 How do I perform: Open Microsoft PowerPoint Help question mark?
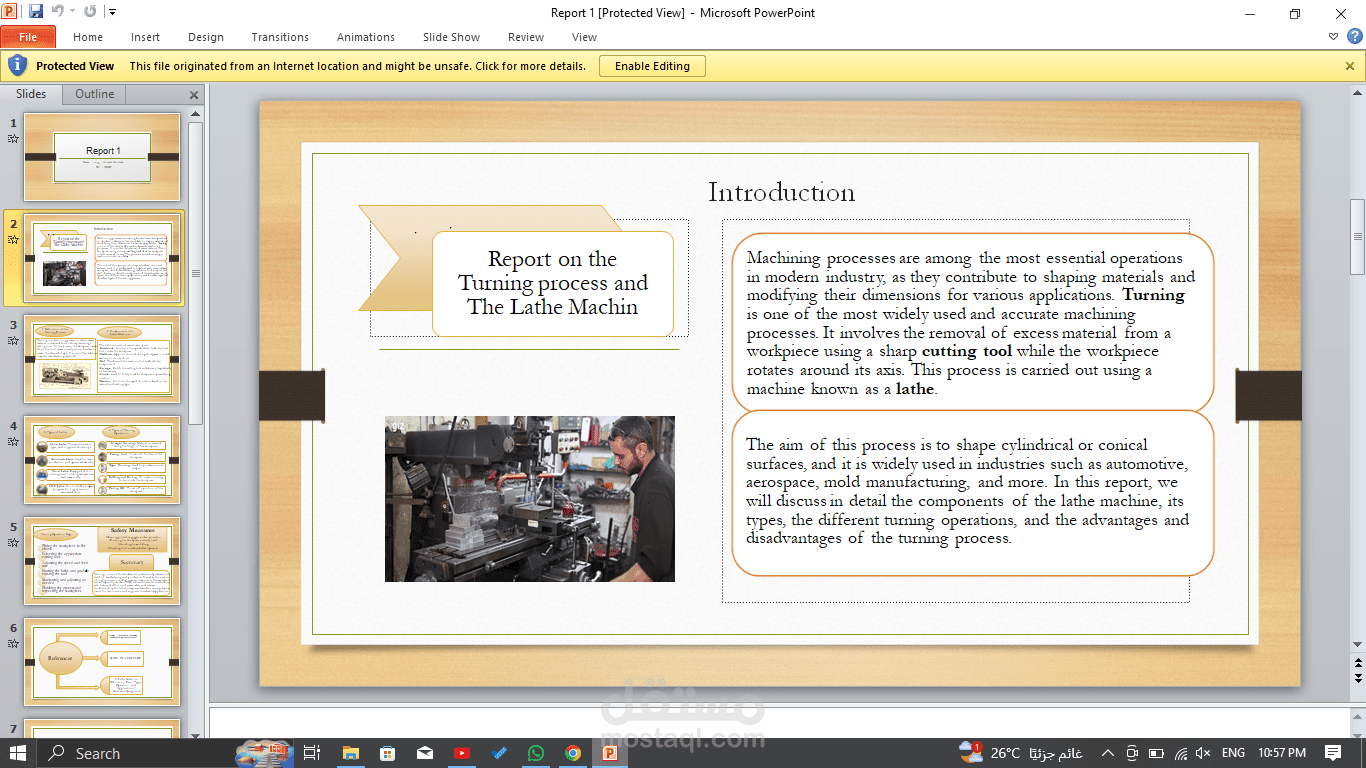click(x=1354, y=37)
